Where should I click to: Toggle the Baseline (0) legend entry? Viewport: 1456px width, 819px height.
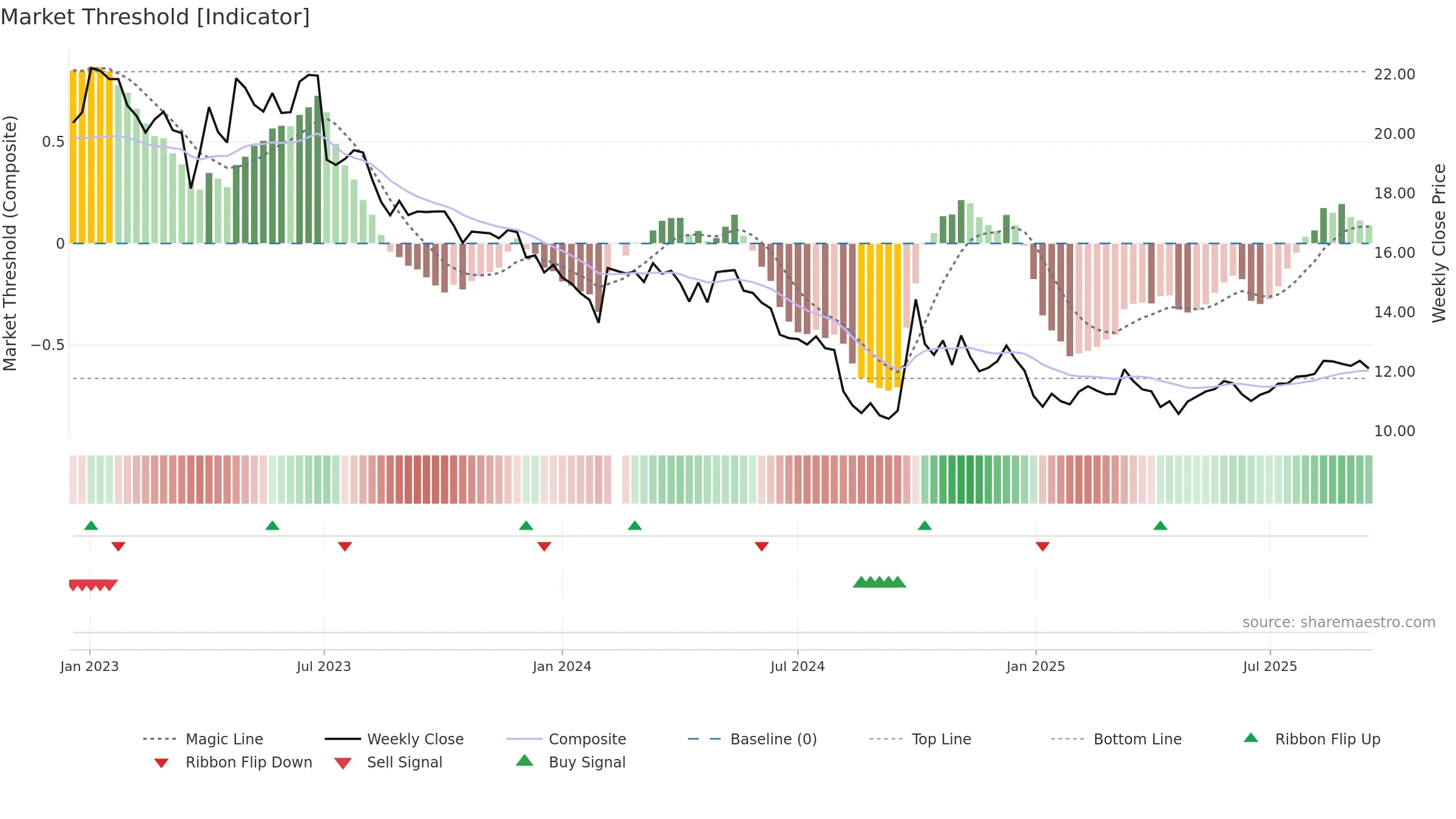(752, 739)
